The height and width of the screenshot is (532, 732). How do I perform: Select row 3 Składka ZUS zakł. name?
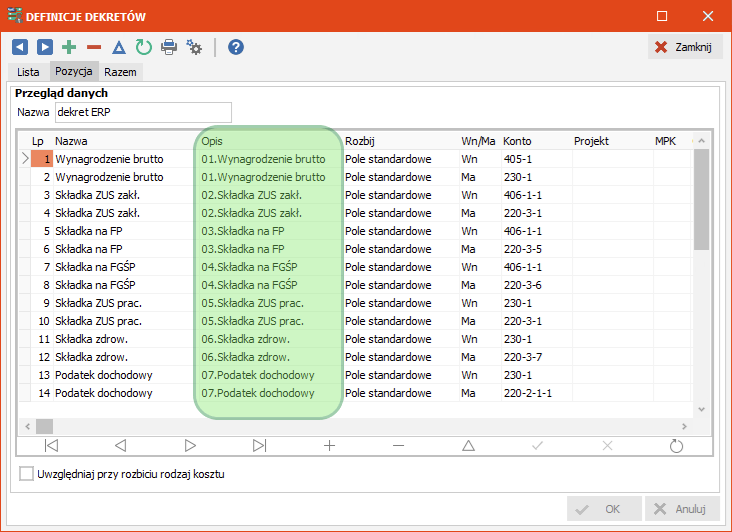[126, 195]
